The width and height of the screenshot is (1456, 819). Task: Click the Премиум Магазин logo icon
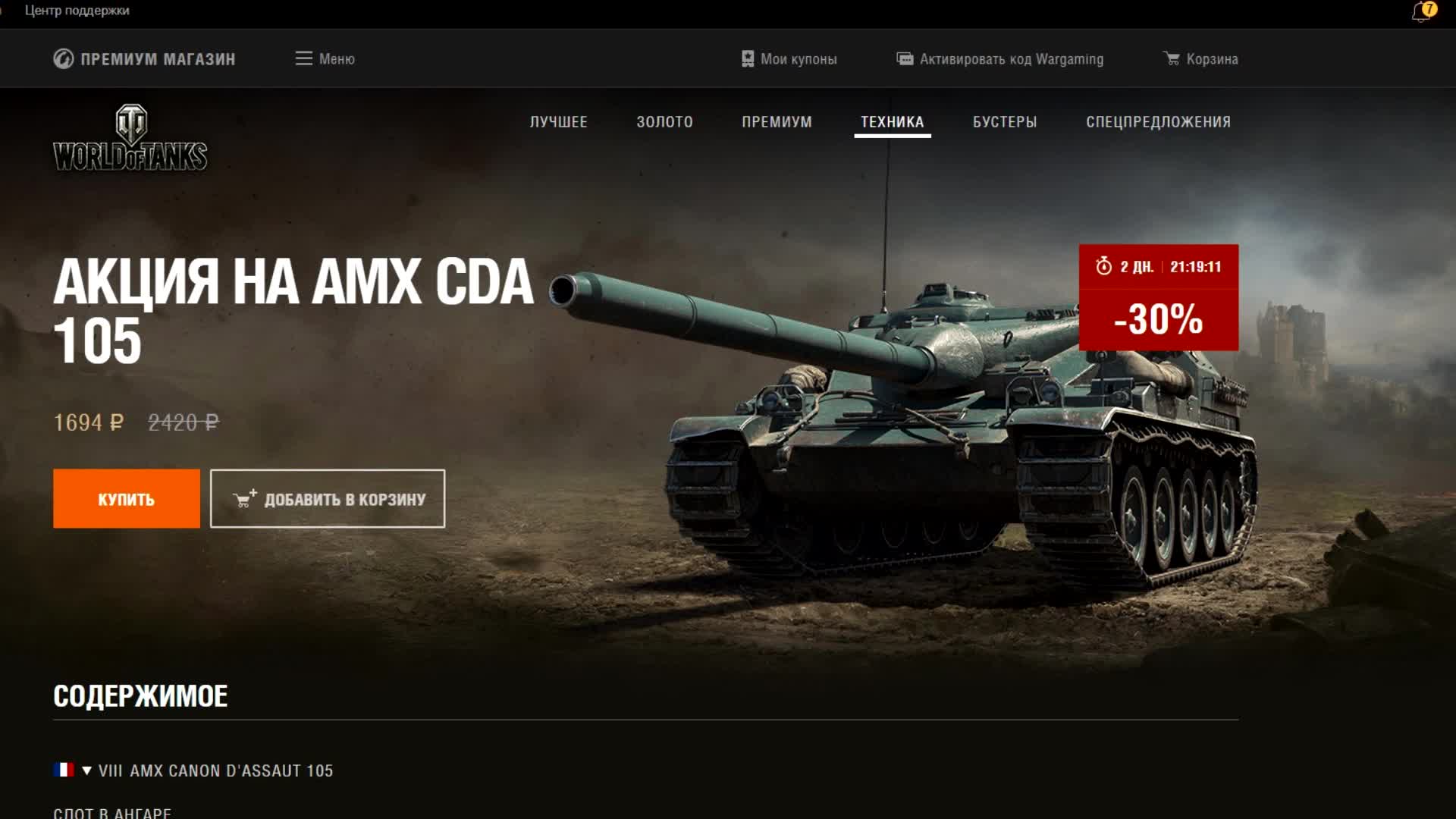(64, 58)
